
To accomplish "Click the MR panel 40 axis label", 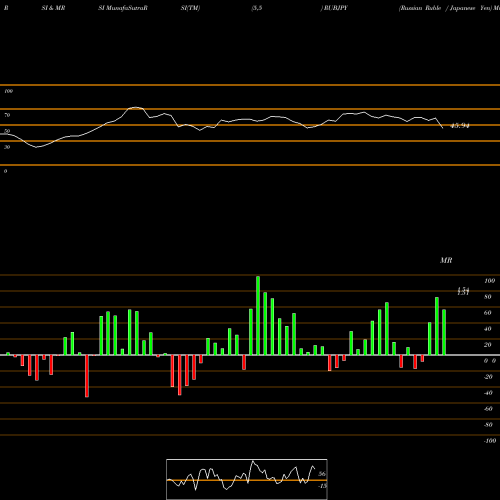I will [488, 329].
